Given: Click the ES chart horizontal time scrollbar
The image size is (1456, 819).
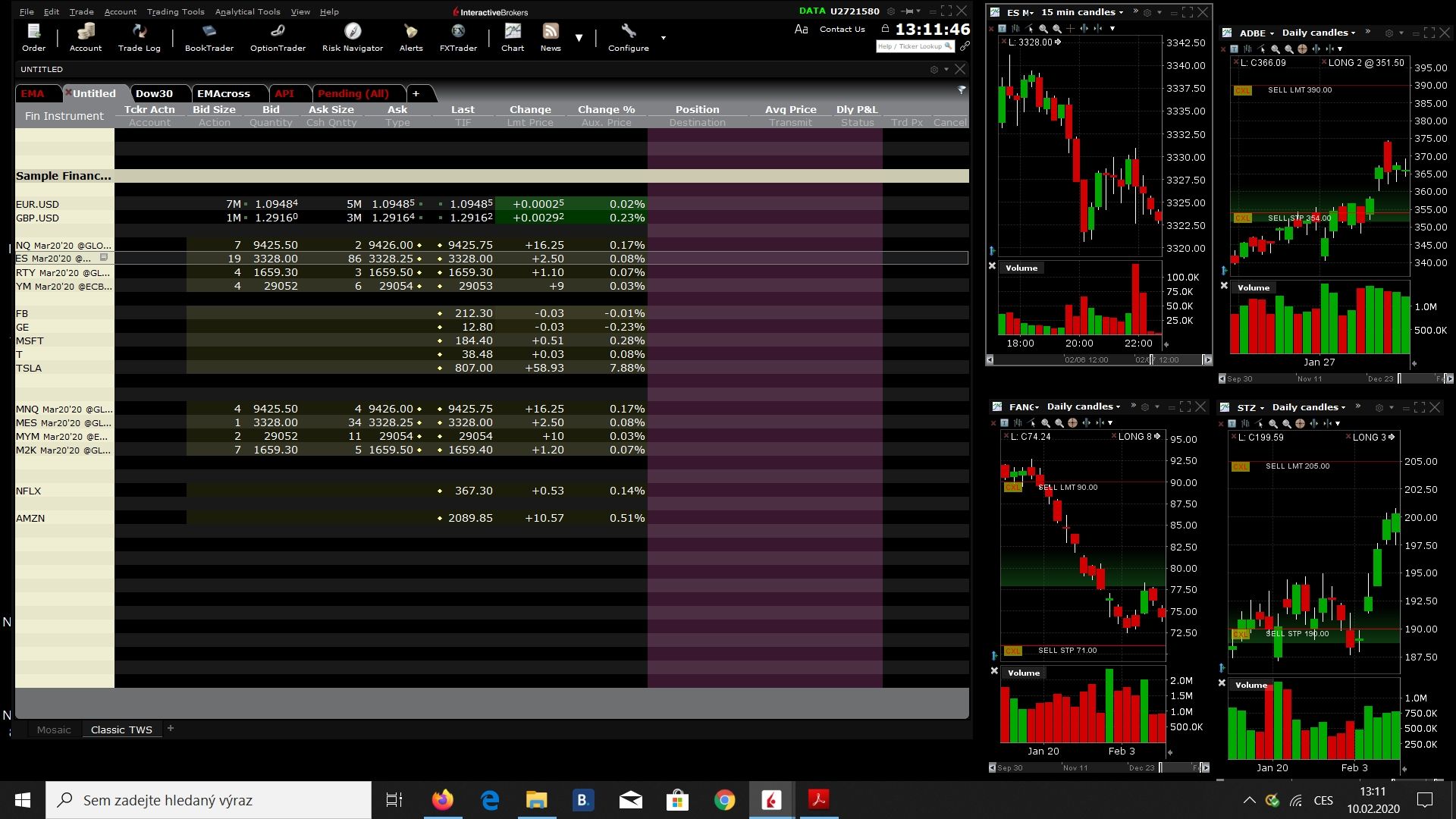Looking at the screenshot, I should point(1098,359).
